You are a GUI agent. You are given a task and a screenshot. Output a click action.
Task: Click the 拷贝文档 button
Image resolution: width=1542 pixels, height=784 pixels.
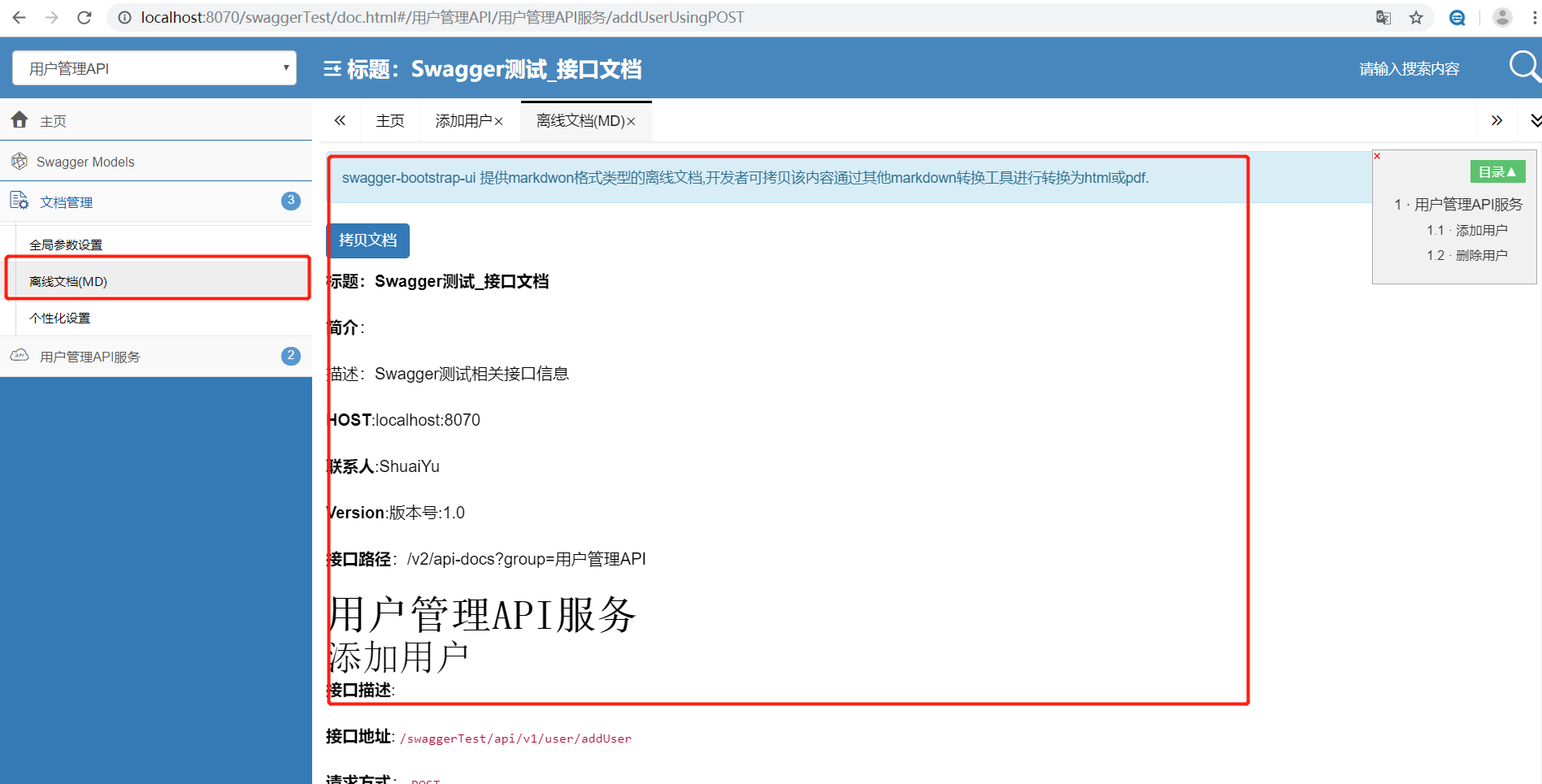coord(367,240)
